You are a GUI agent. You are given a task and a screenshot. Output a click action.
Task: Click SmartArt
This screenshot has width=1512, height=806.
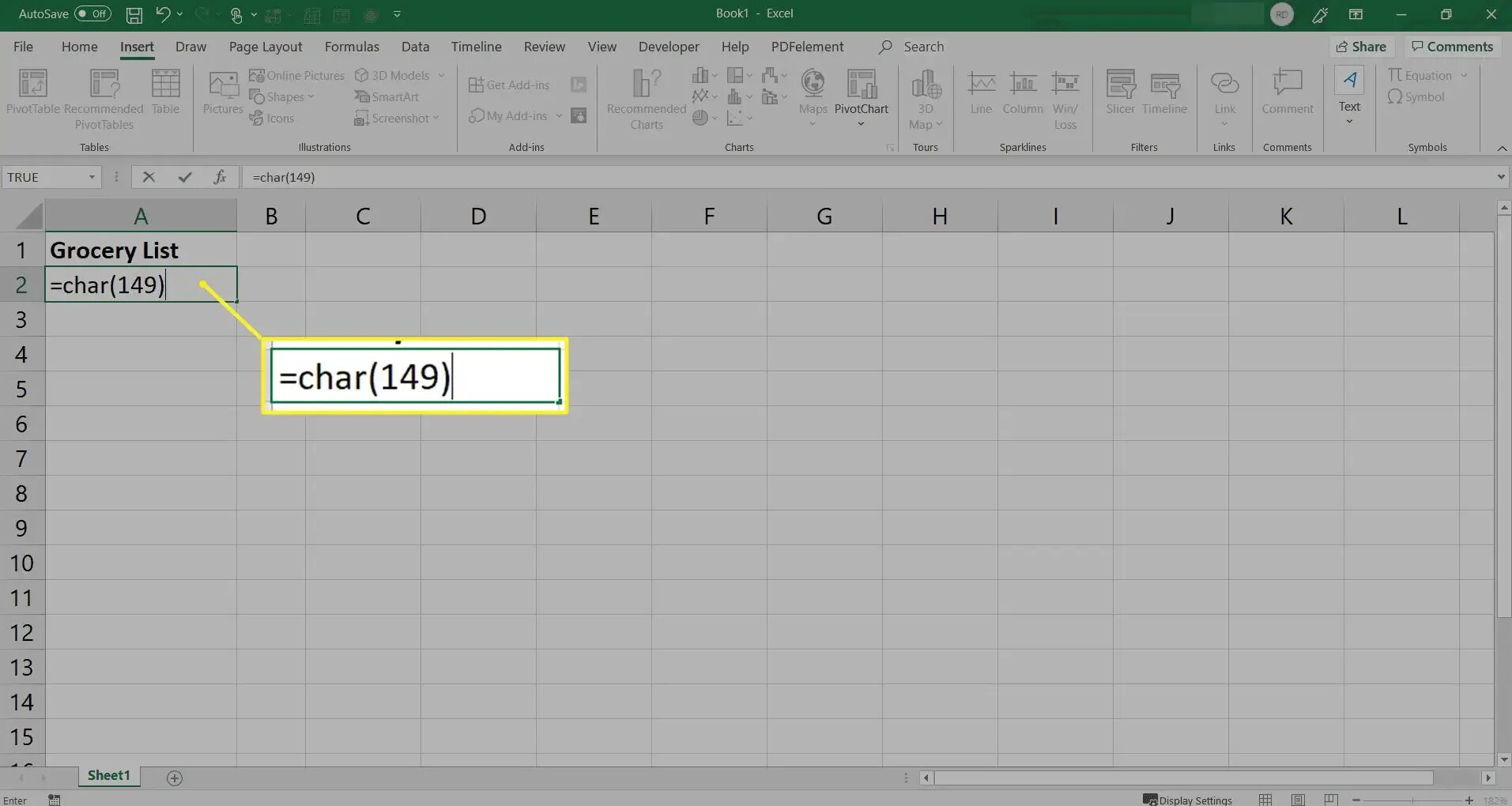click(386, 96)
